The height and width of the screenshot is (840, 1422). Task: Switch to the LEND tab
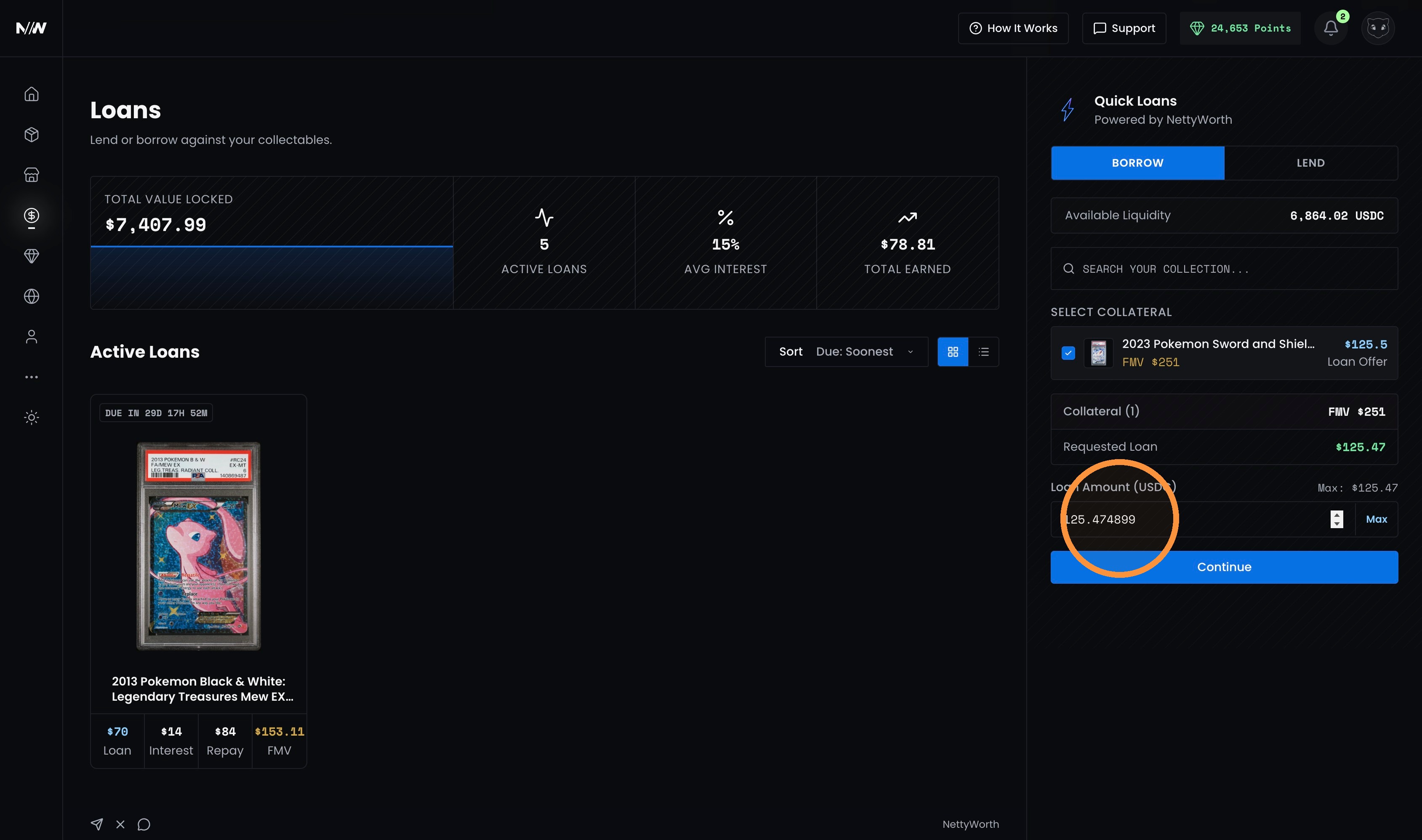(x=1310, y=163)
